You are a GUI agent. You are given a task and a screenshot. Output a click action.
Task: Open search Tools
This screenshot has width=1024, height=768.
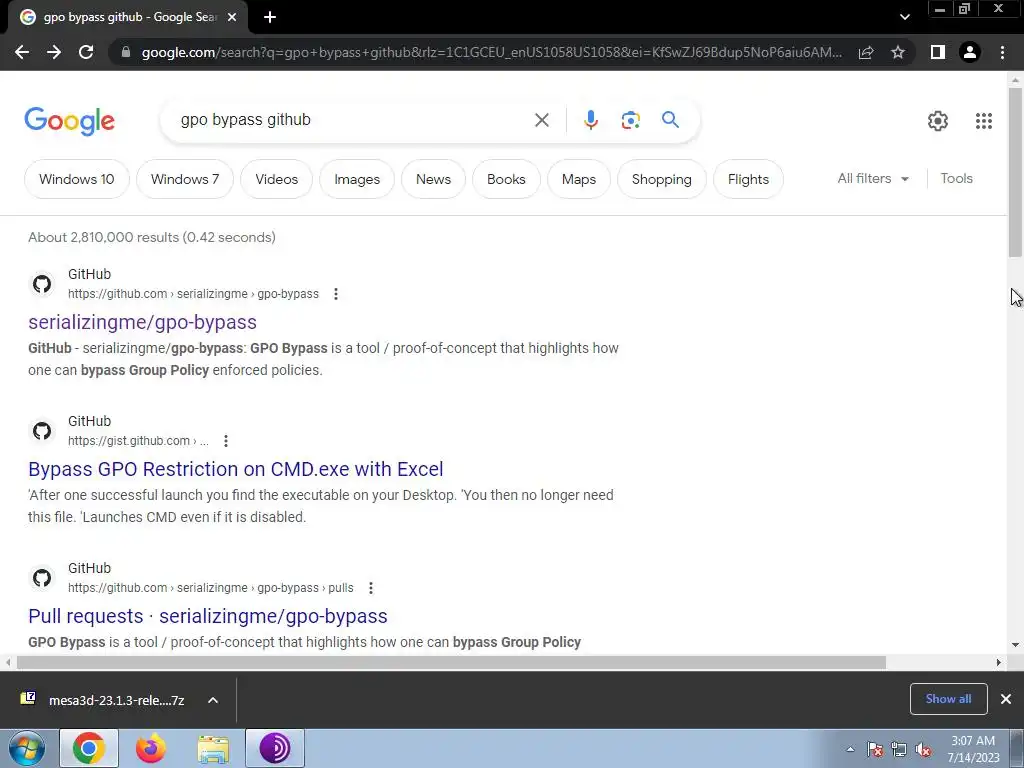(x=956, y=178)
